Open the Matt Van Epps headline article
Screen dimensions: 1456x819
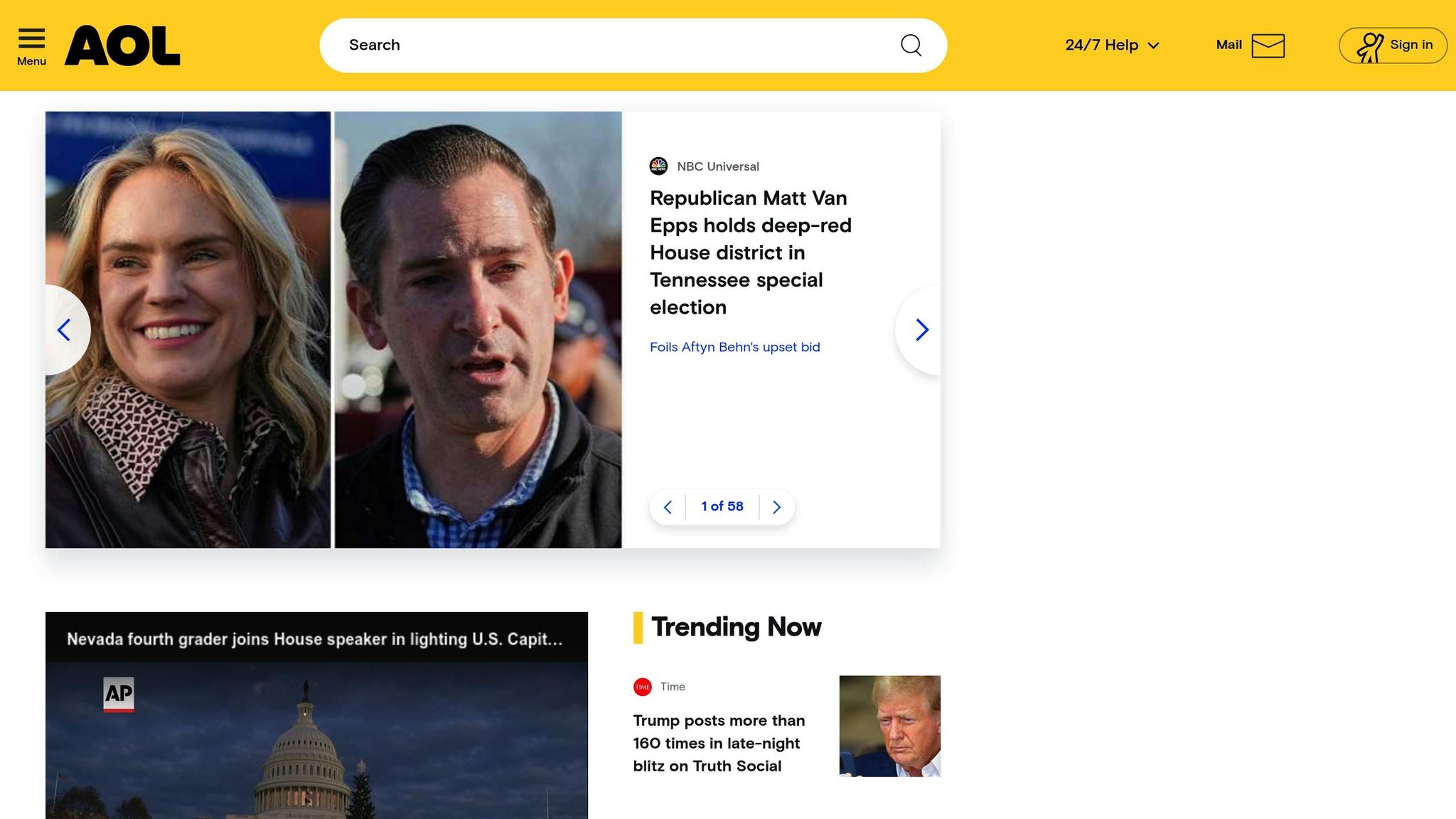tap(750, 252)
